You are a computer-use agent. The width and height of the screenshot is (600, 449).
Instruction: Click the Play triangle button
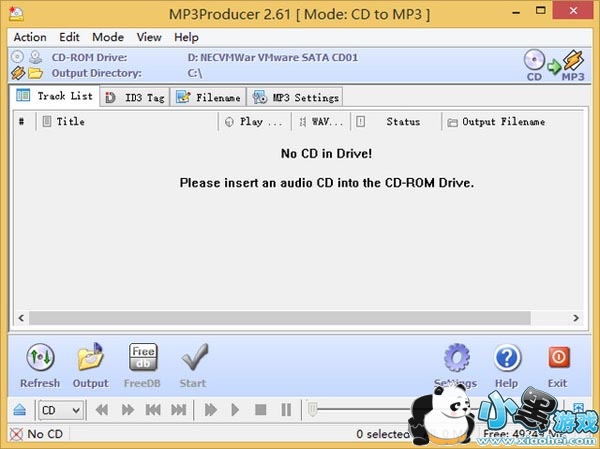click(x=235, y=410)
